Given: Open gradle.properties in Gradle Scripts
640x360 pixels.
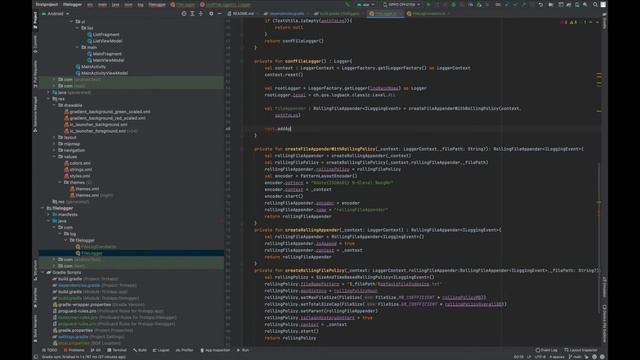Looking at the screenshot, I should [x=75, y=330].
